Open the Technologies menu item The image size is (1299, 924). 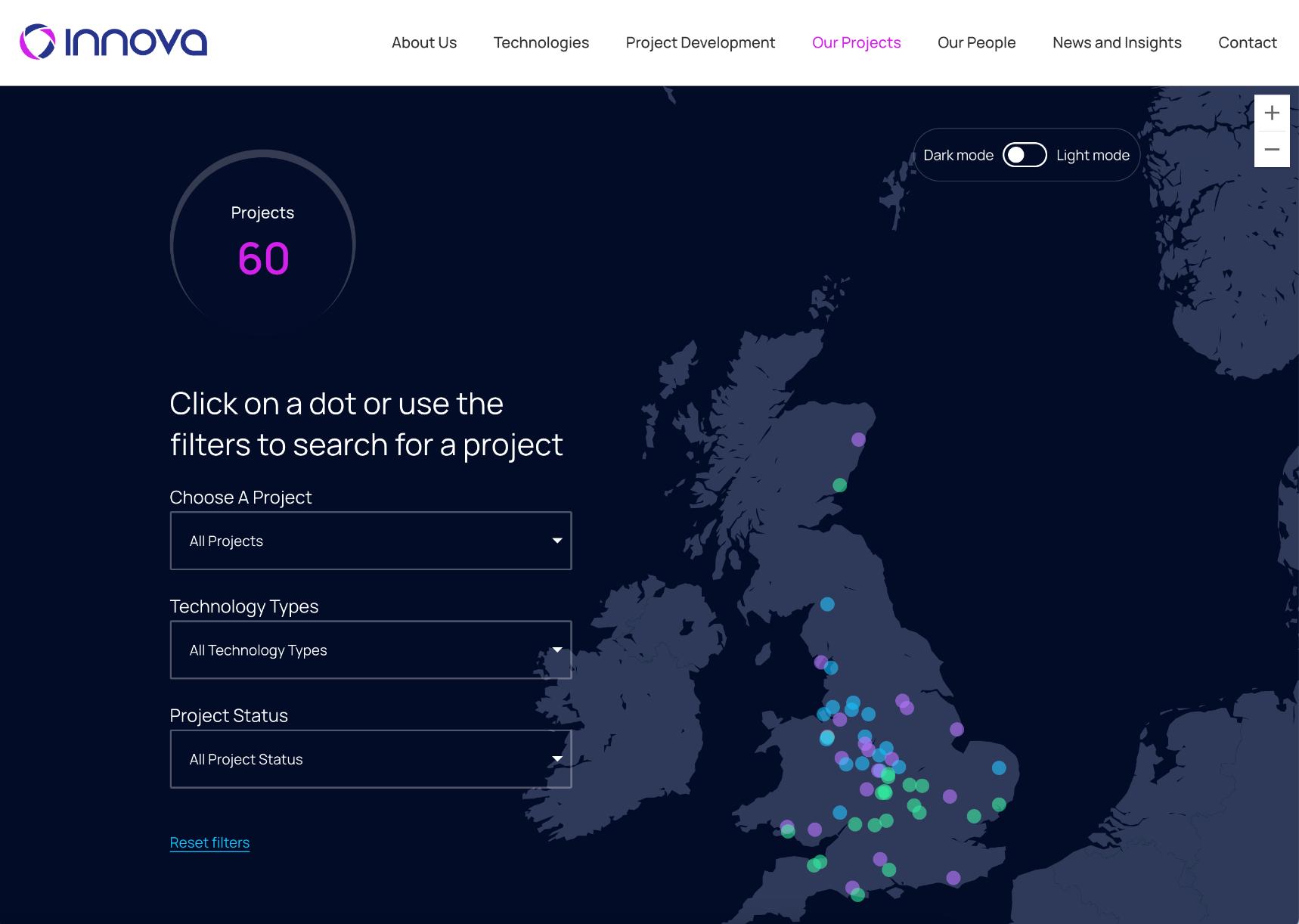[541, 42]
